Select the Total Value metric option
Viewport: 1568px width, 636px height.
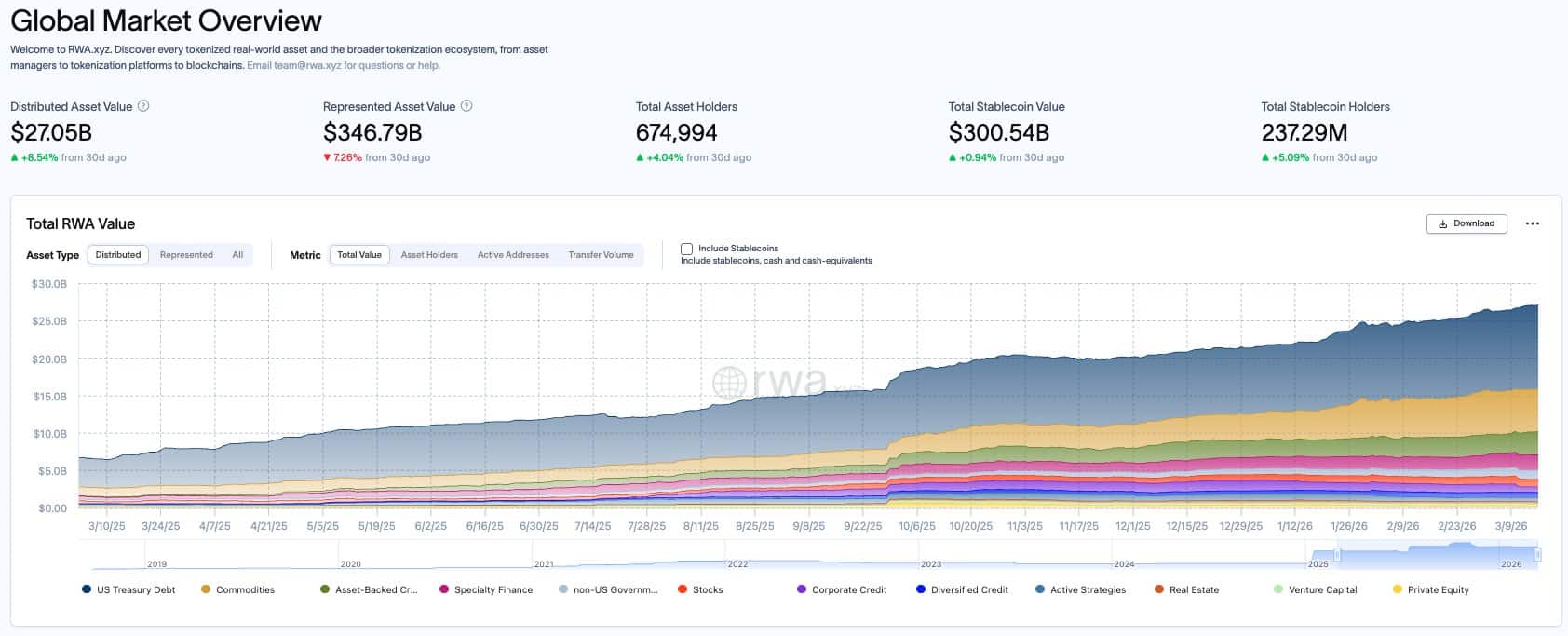click(x=359, y=255)
